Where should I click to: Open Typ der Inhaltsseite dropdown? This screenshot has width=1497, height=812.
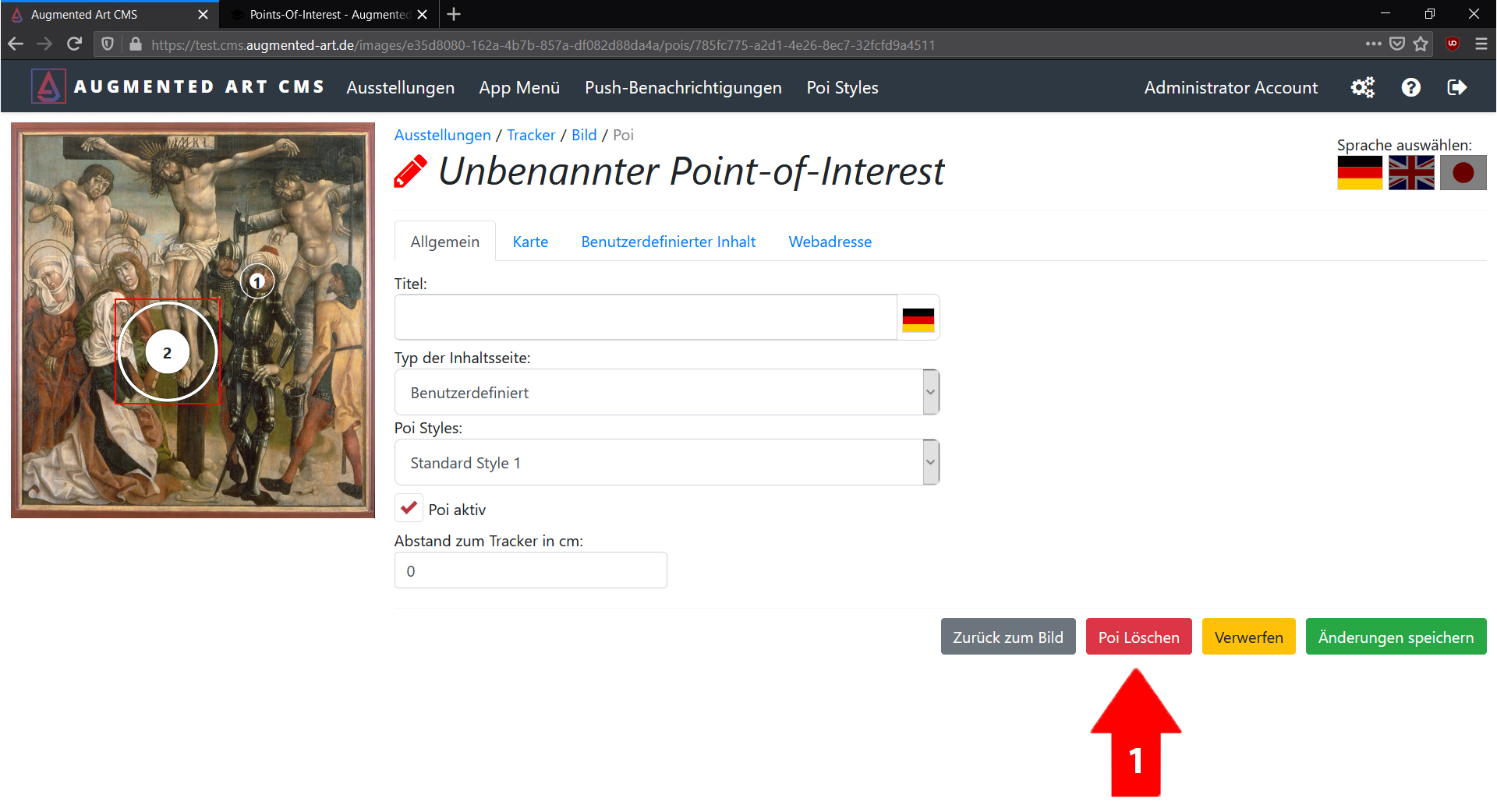(667, 392)
